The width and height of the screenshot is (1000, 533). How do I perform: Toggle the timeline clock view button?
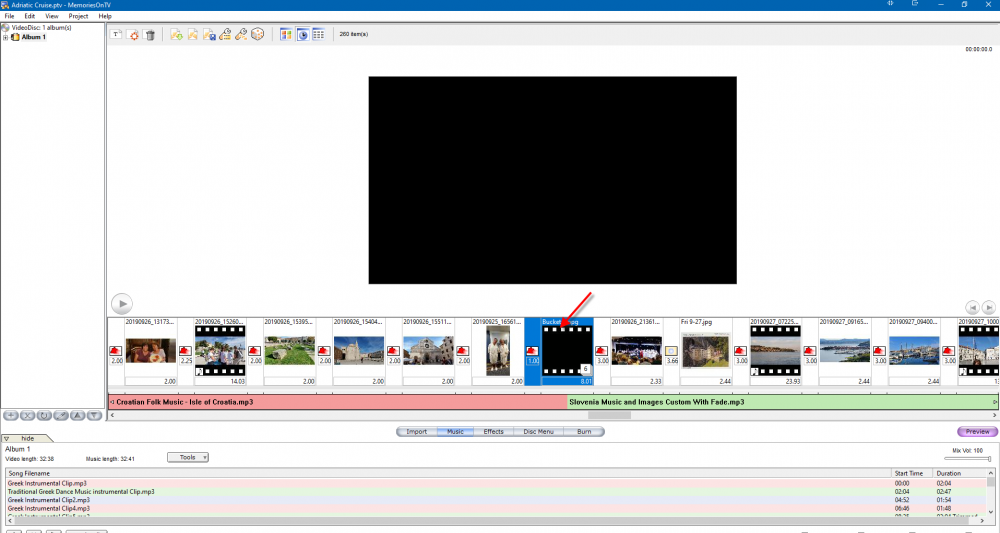(302, 35)
